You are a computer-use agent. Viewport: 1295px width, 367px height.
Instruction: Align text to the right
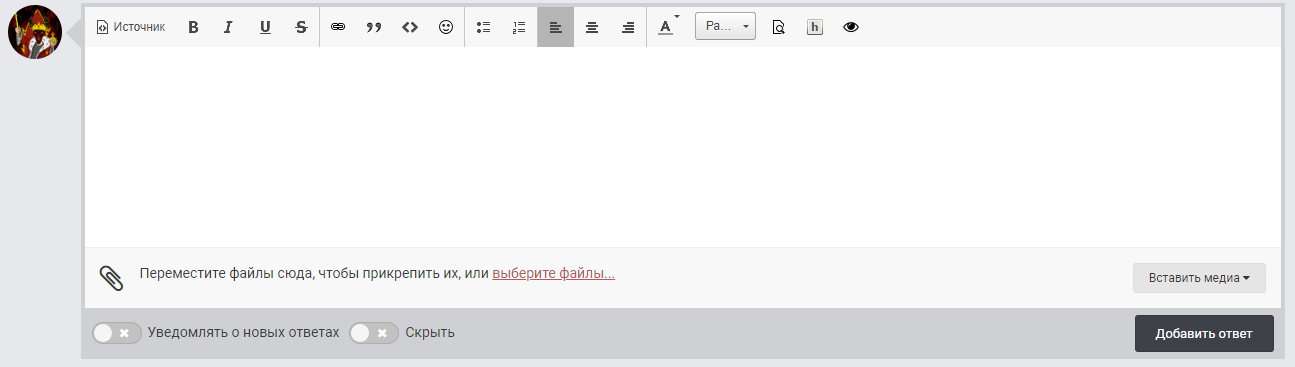tap(628, 28)
